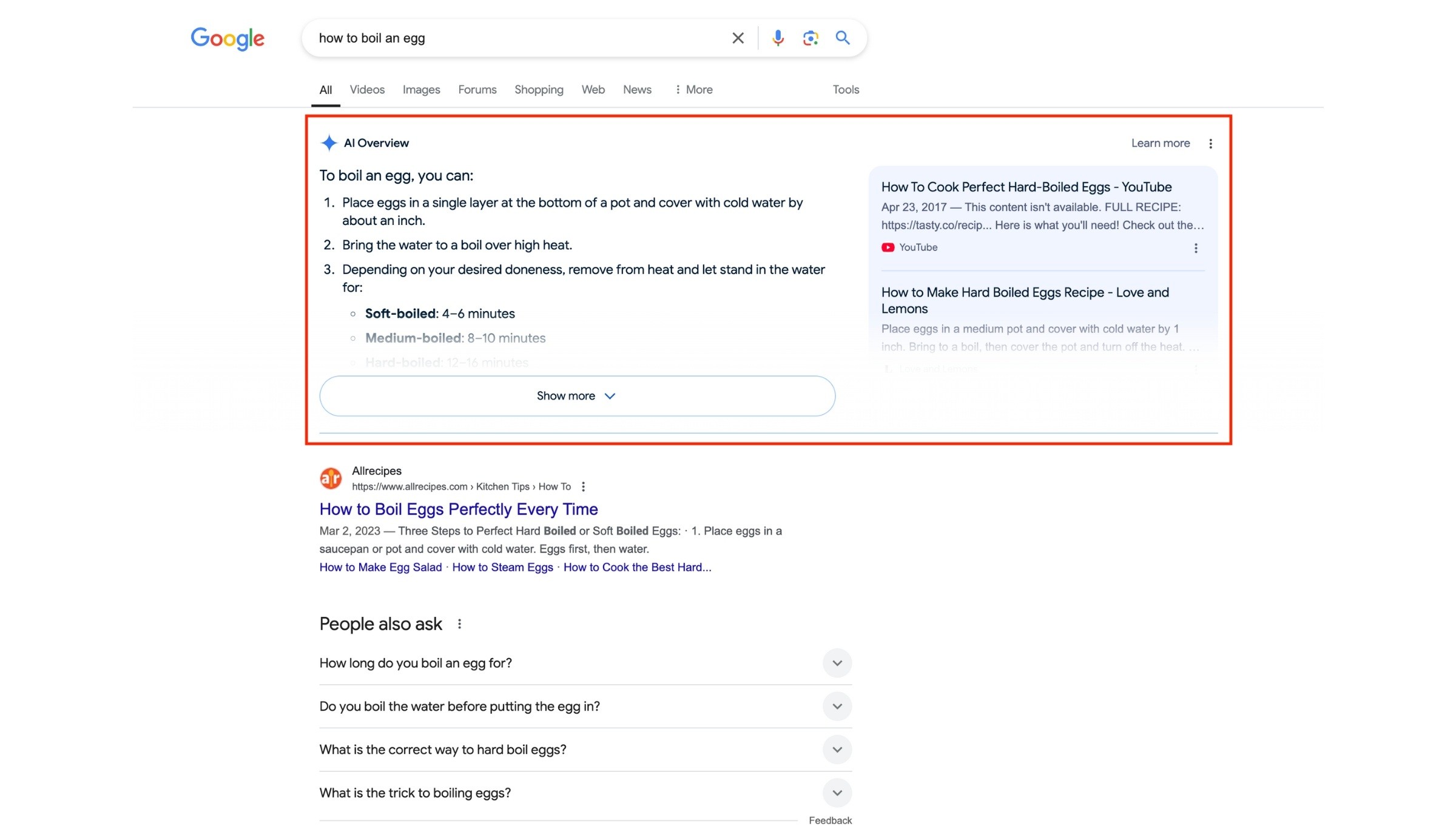Expand What is the correct way question
1456x840 pixels.
pyautogui.click(x=585, y=750)
